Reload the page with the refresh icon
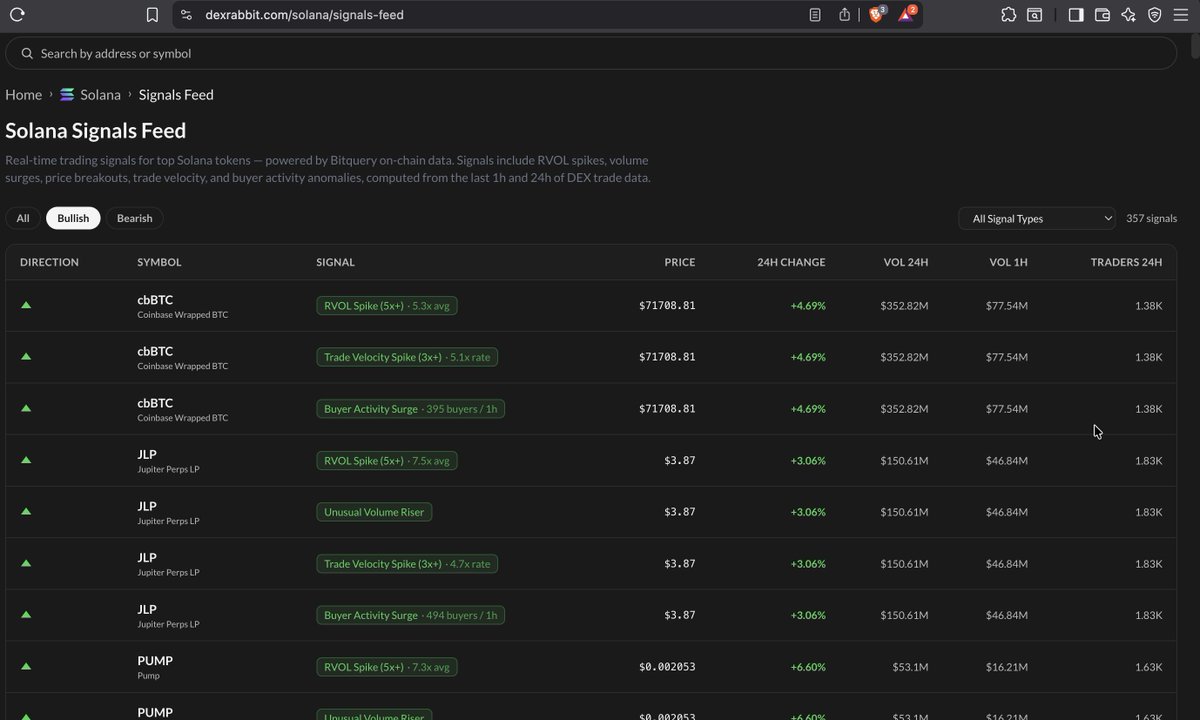This screenshot has height=720, width=1200. [17, 14]
